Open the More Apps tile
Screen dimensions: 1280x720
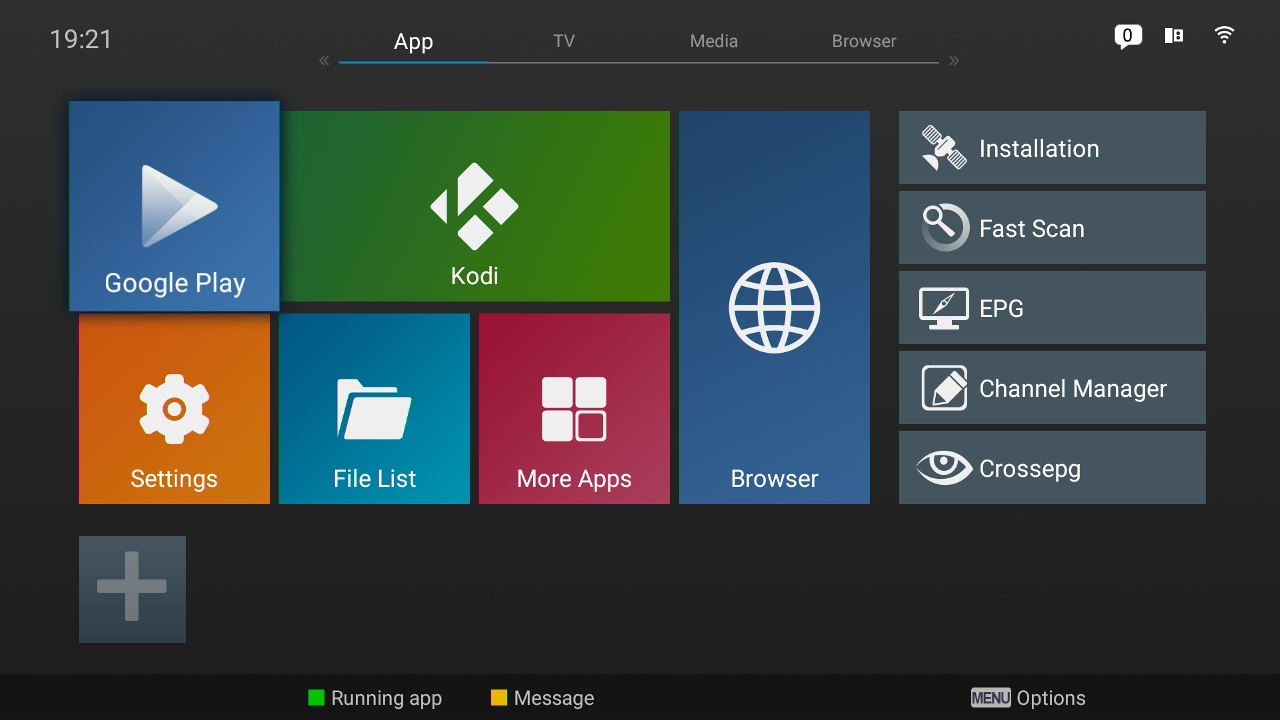pos(574,409)
